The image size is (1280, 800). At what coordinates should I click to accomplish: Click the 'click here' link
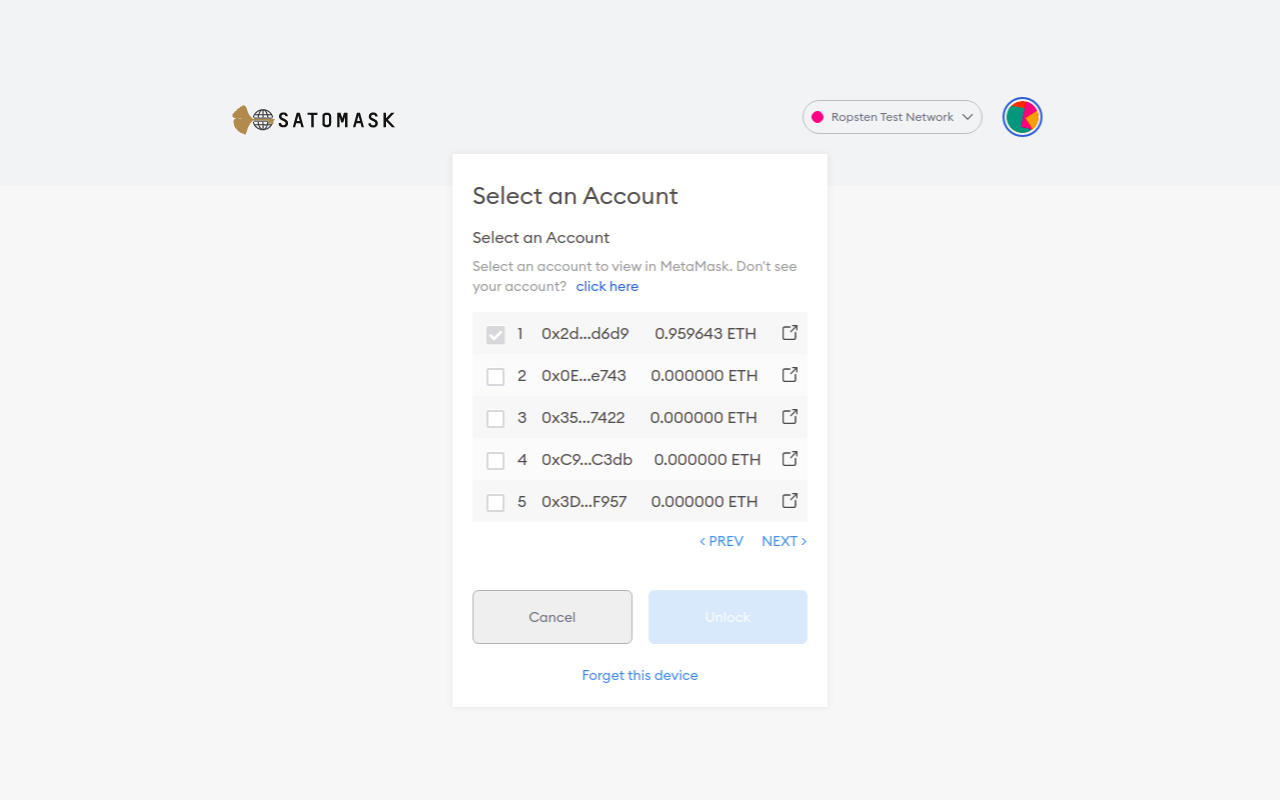[x=607, y=286]
